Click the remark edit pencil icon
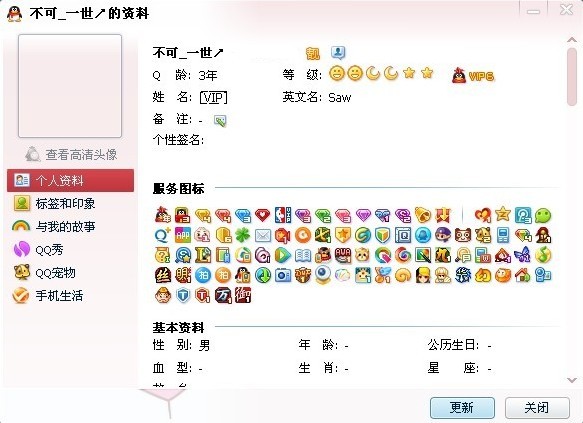 pos(220,120)
